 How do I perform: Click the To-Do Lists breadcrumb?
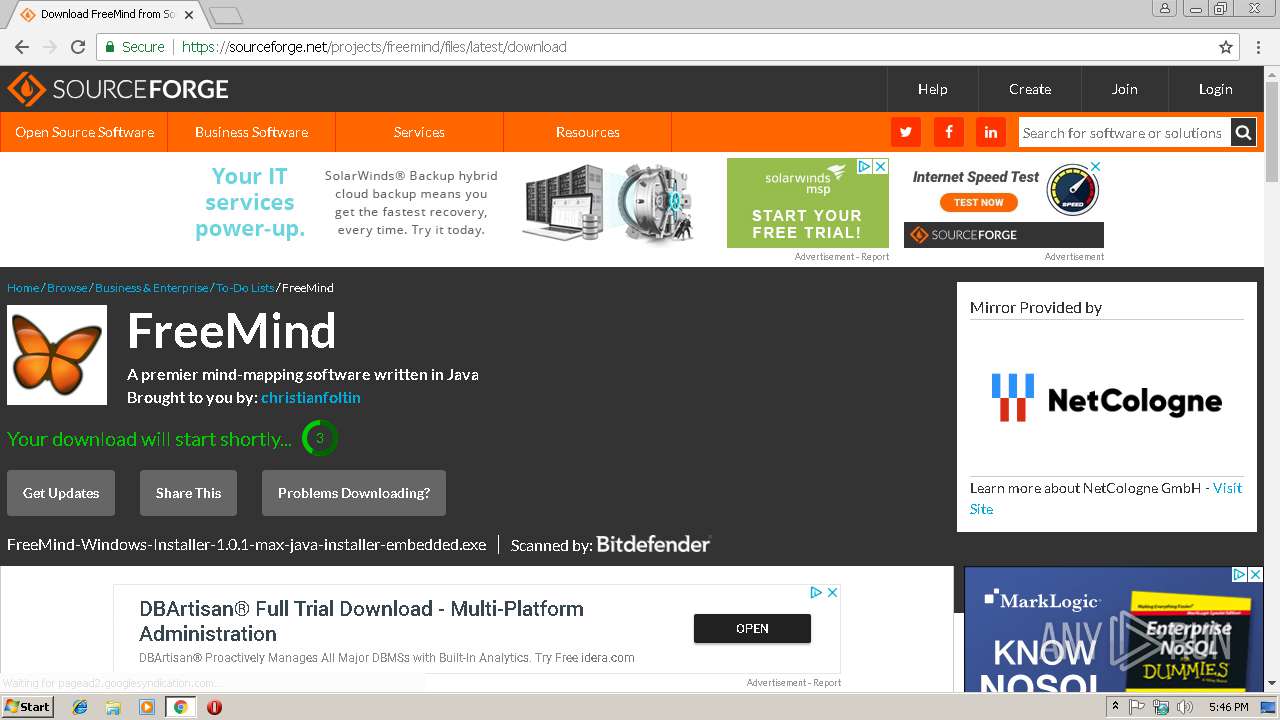tap(245, 288)
